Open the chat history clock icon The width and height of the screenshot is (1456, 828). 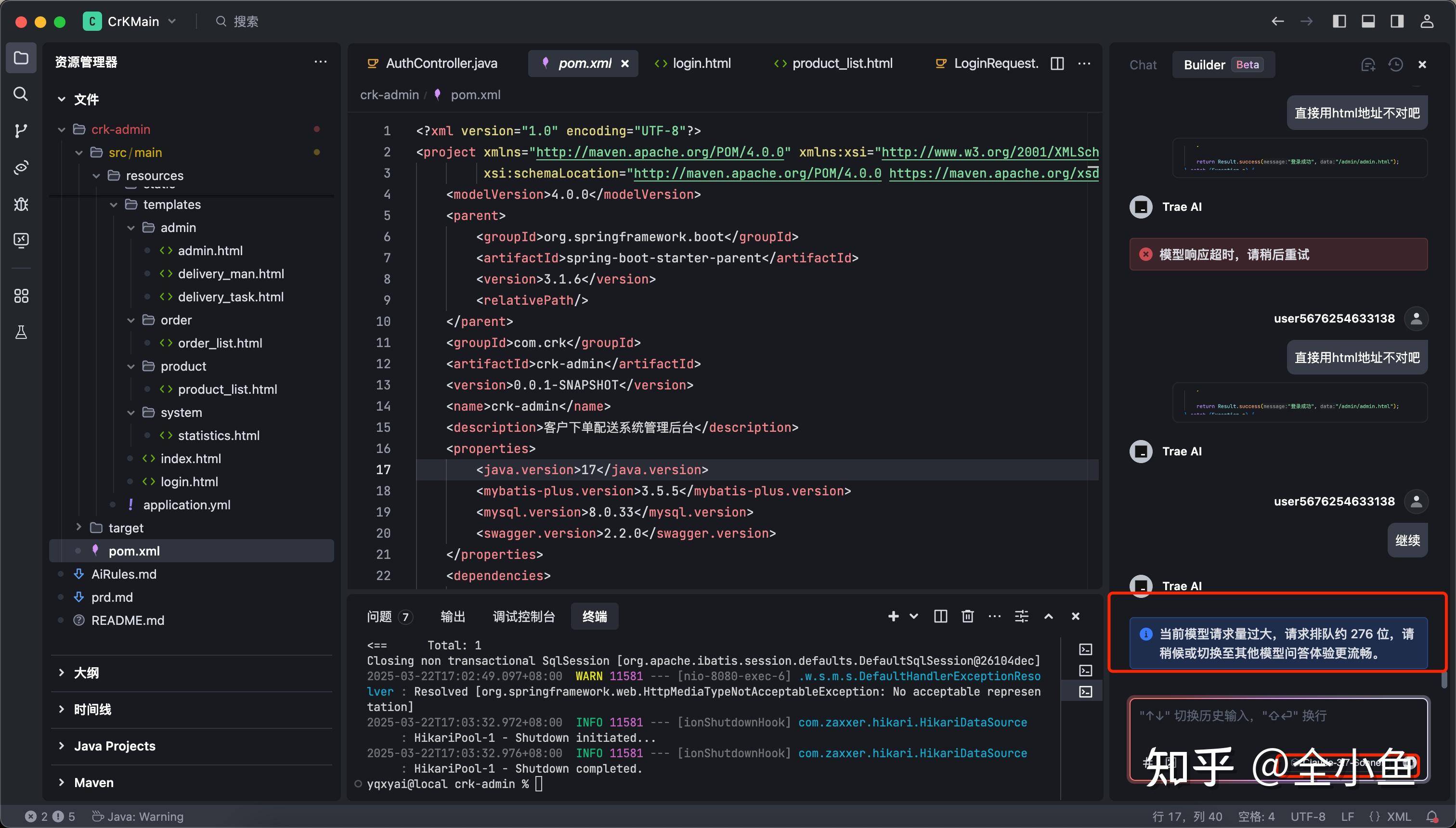1395,65
